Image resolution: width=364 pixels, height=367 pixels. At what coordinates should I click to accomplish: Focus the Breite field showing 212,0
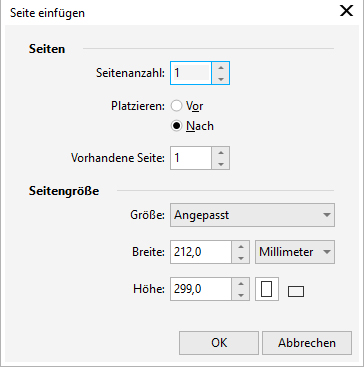pos(201,252)
